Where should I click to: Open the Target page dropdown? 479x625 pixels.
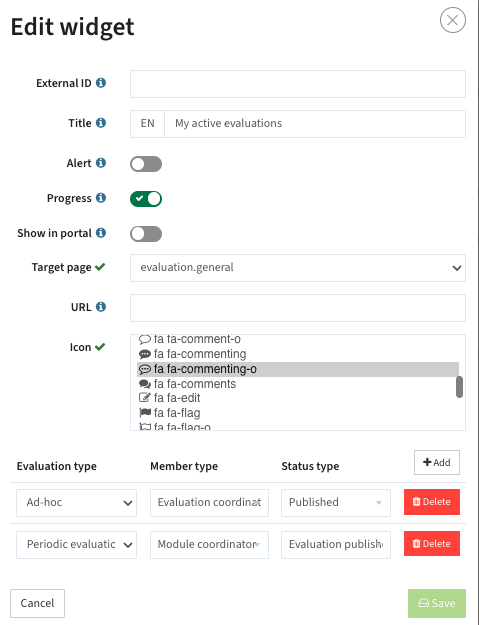(x=298, y=268)
